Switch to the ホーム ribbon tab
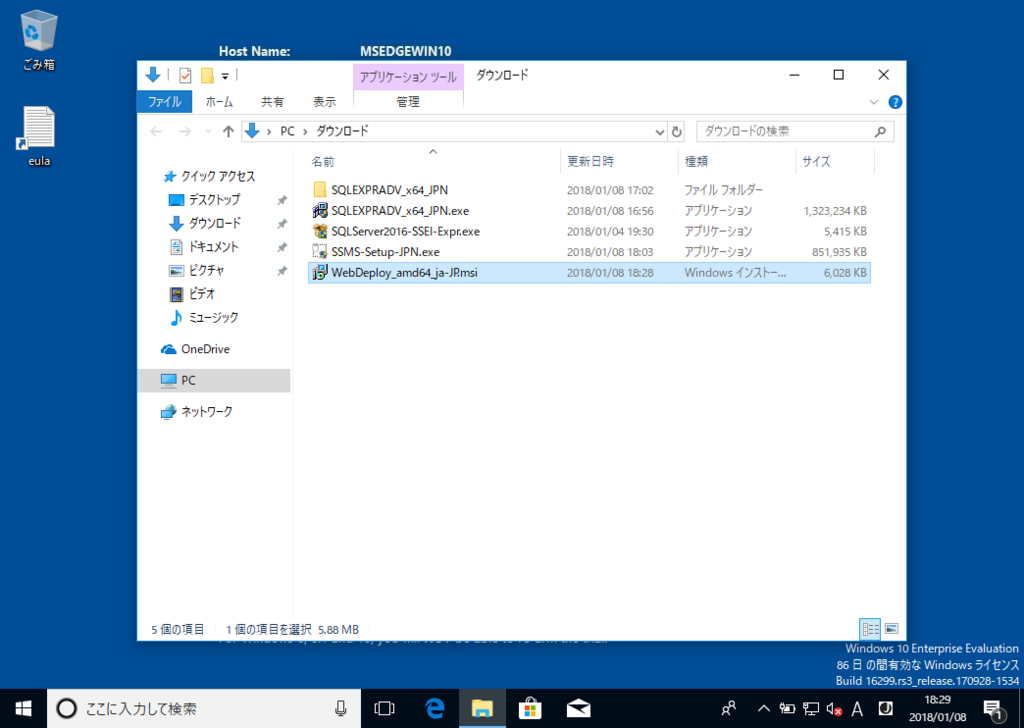Viewport: 1024px width, 728px height. point(219,102)
